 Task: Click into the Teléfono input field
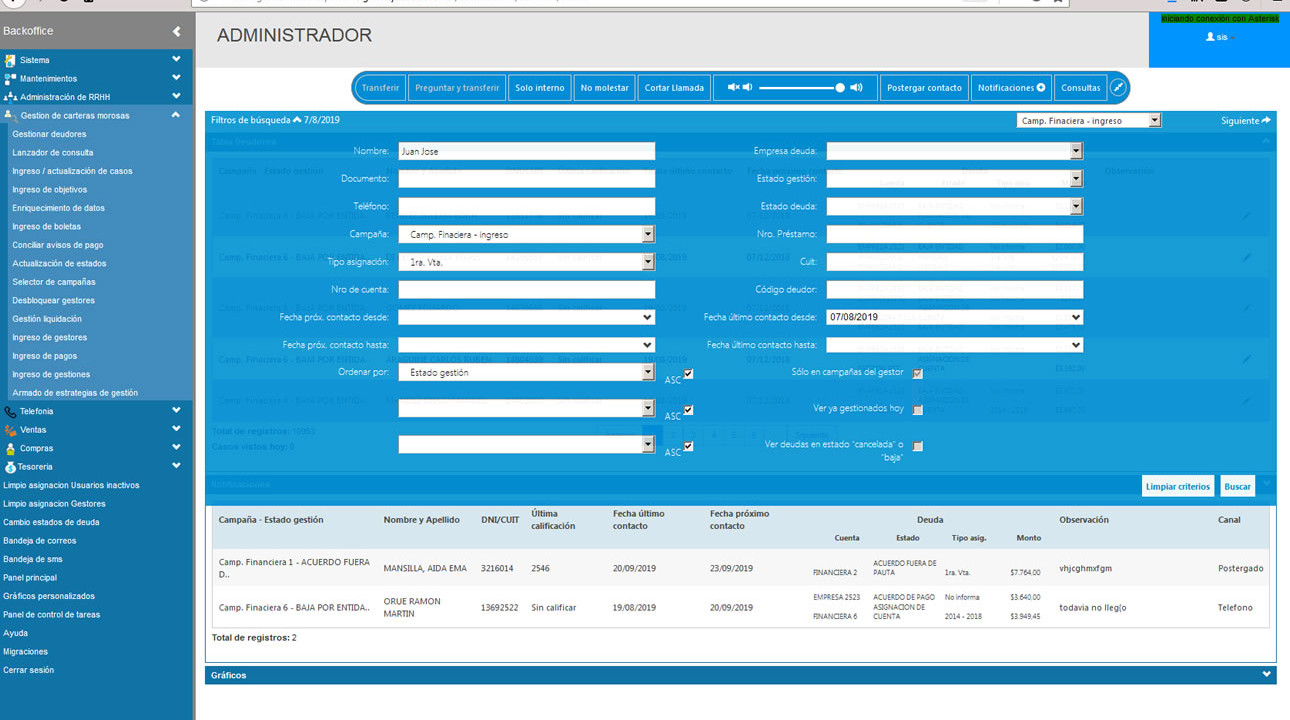(x=527, y=206)
